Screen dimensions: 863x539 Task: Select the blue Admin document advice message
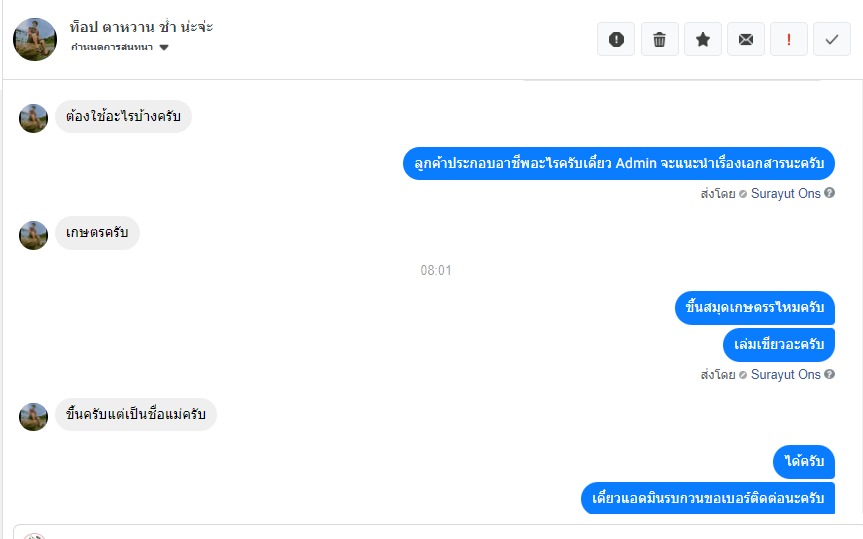(619, 164)
